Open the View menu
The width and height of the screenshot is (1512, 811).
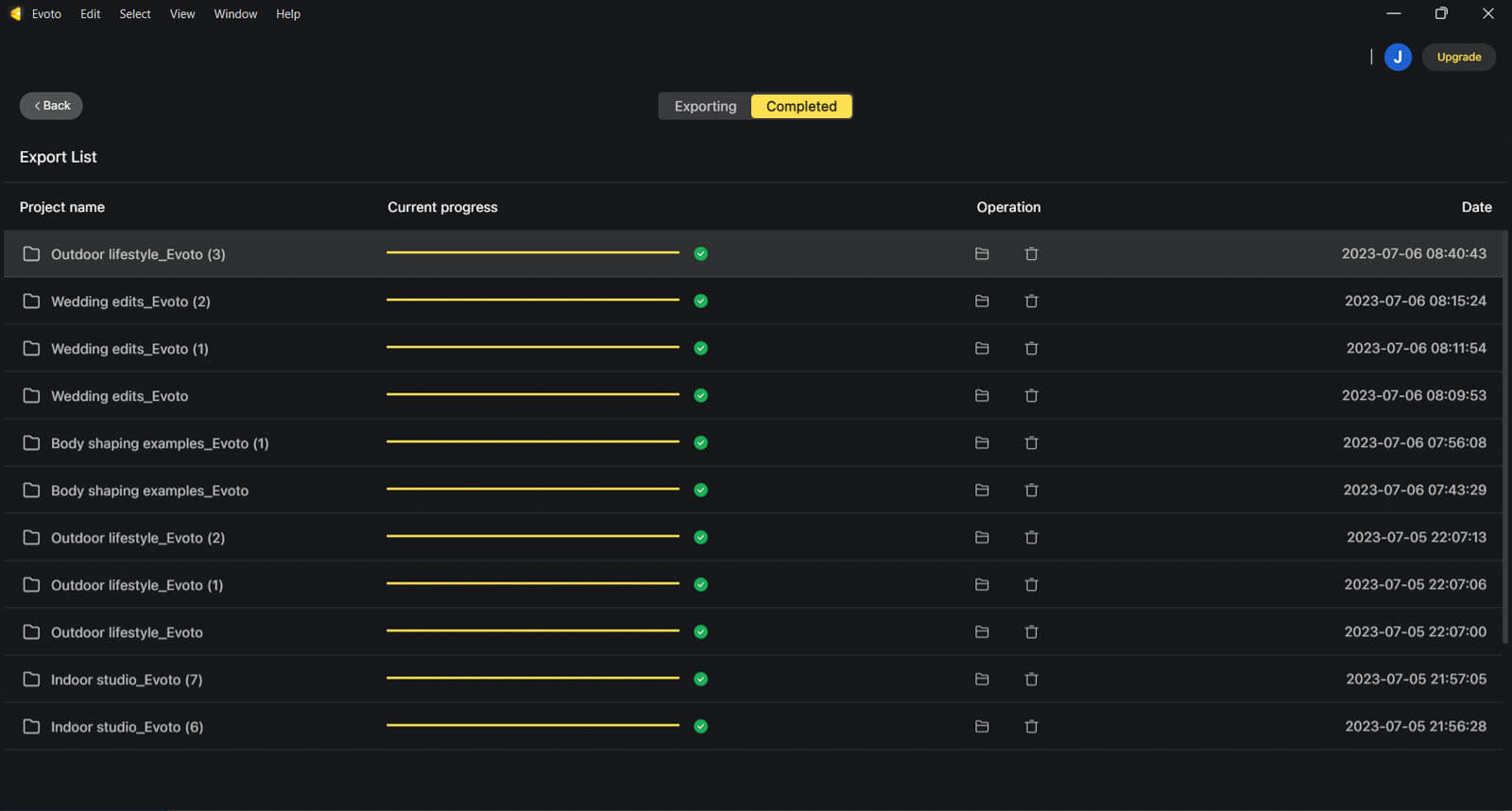click(x=182, y=14)
